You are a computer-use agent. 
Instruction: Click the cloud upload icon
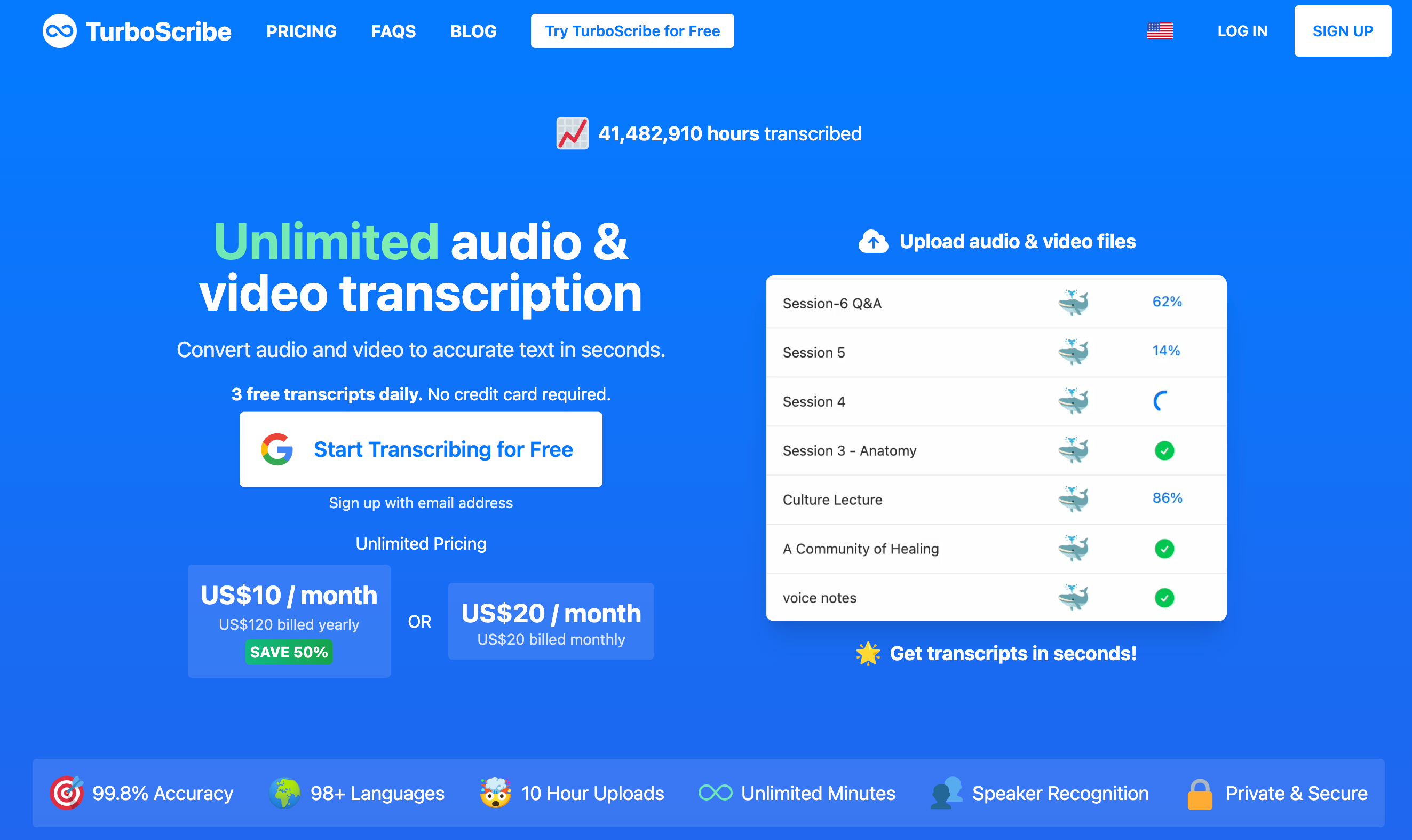(873, 242)
